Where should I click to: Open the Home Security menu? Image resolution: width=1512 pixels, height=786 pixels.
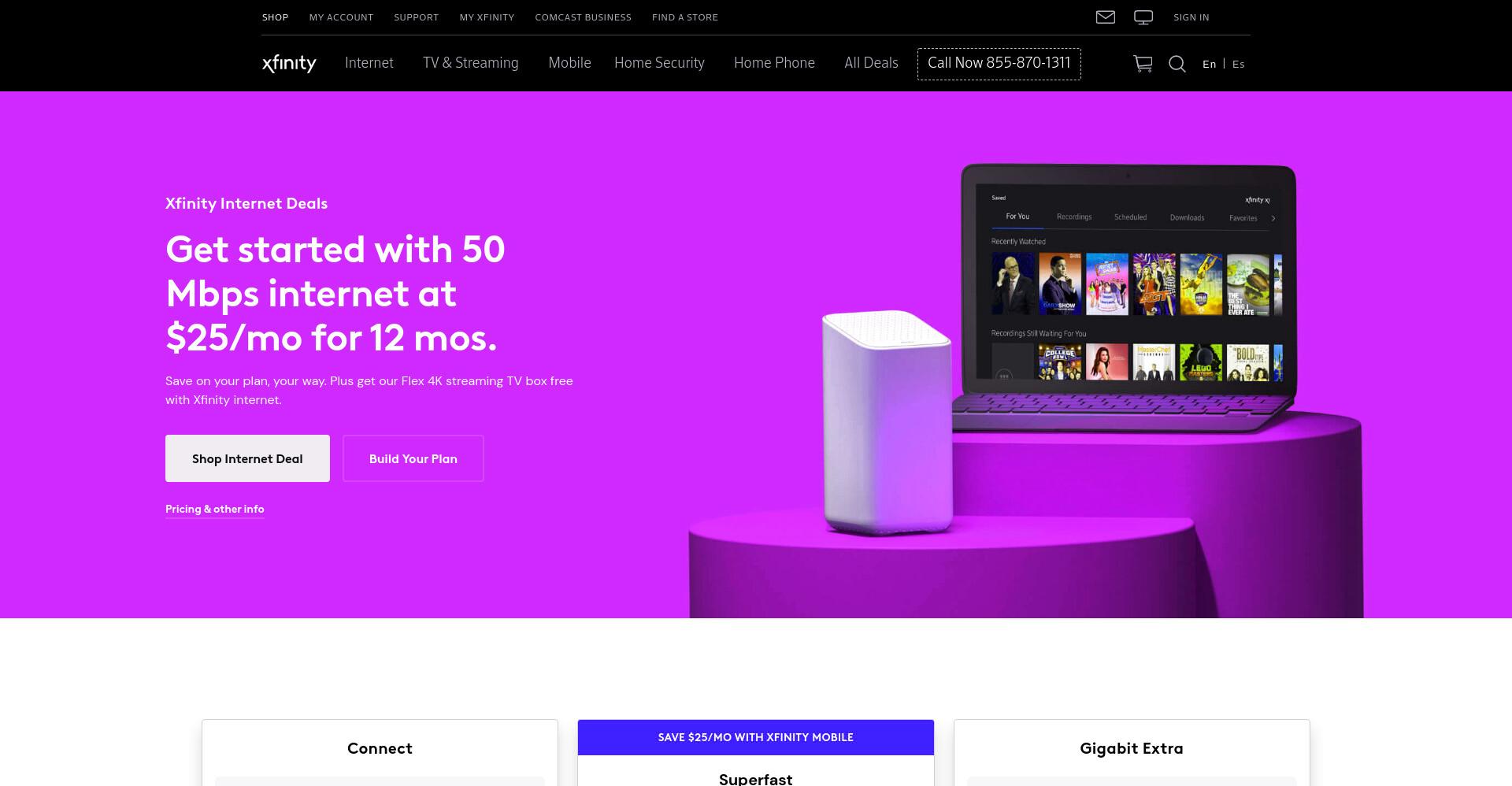[x=659, y=63]
